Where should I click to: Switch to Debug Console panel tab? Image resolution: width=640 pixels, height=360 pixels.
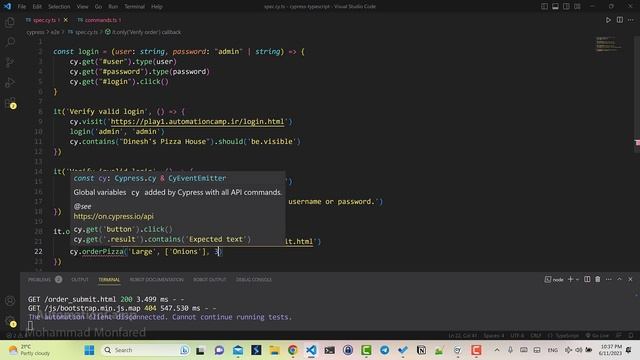point(254,280)
